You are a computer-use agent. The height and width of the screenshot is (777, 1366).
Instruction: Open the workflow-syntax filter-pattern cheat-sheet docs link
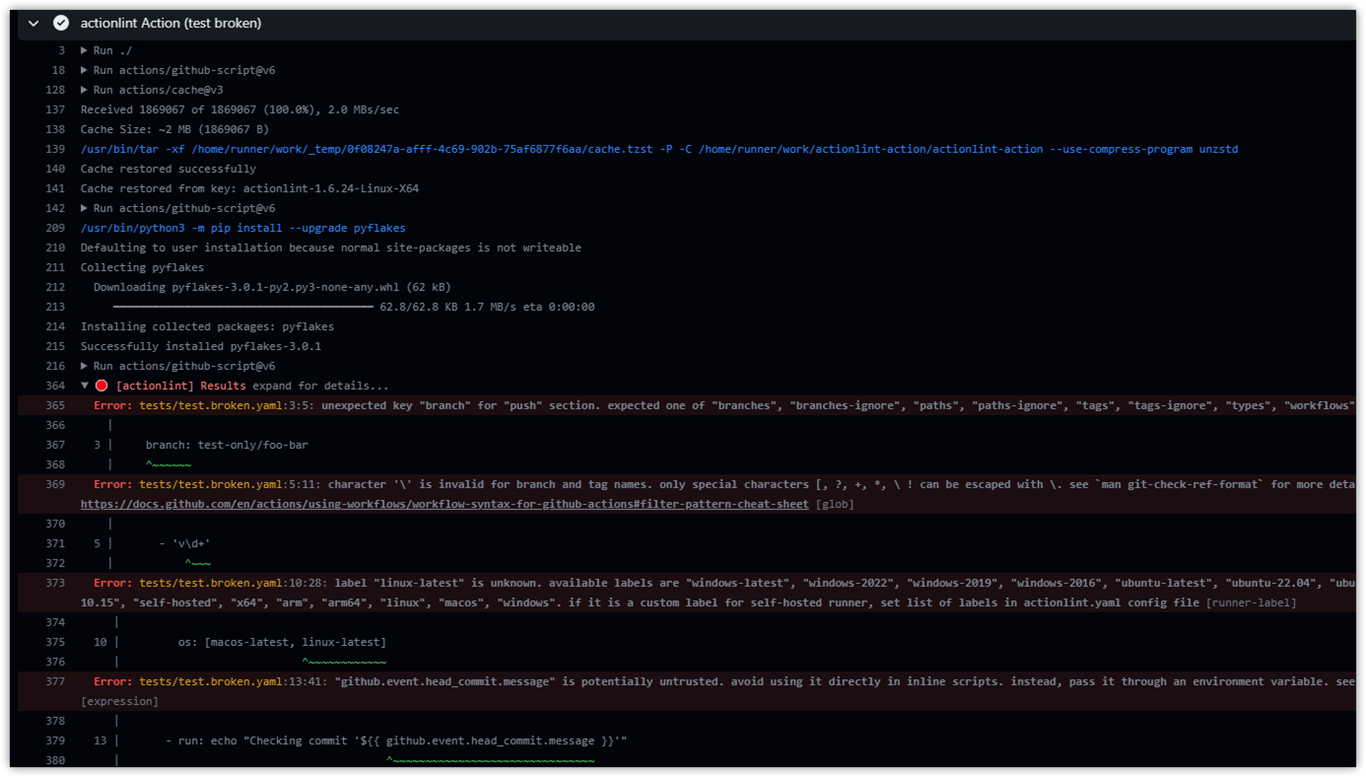(445, 504)
